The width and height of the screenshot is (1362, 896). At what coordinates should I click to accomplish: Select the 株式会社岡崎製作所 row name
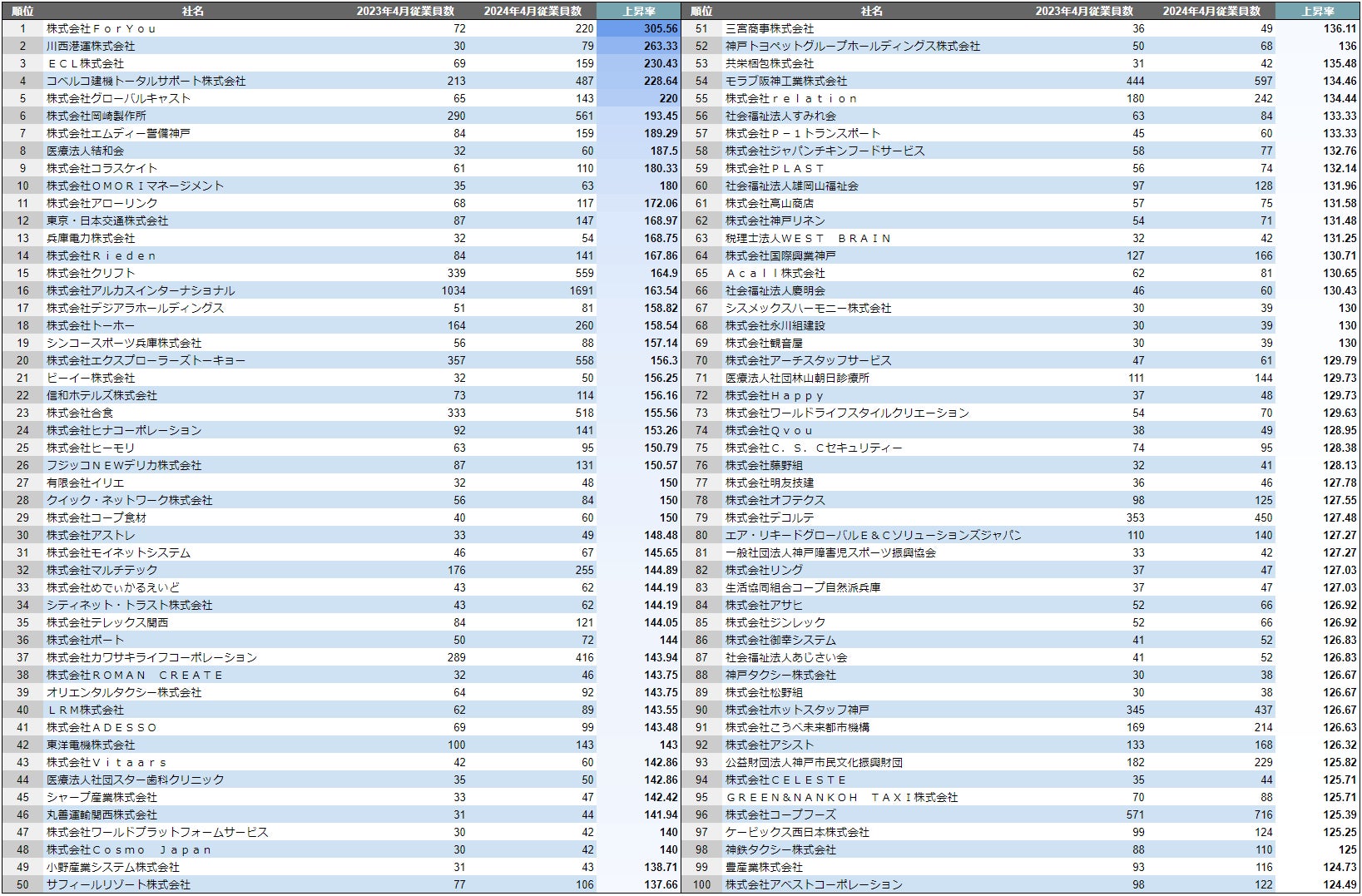(x=97, y=116)
